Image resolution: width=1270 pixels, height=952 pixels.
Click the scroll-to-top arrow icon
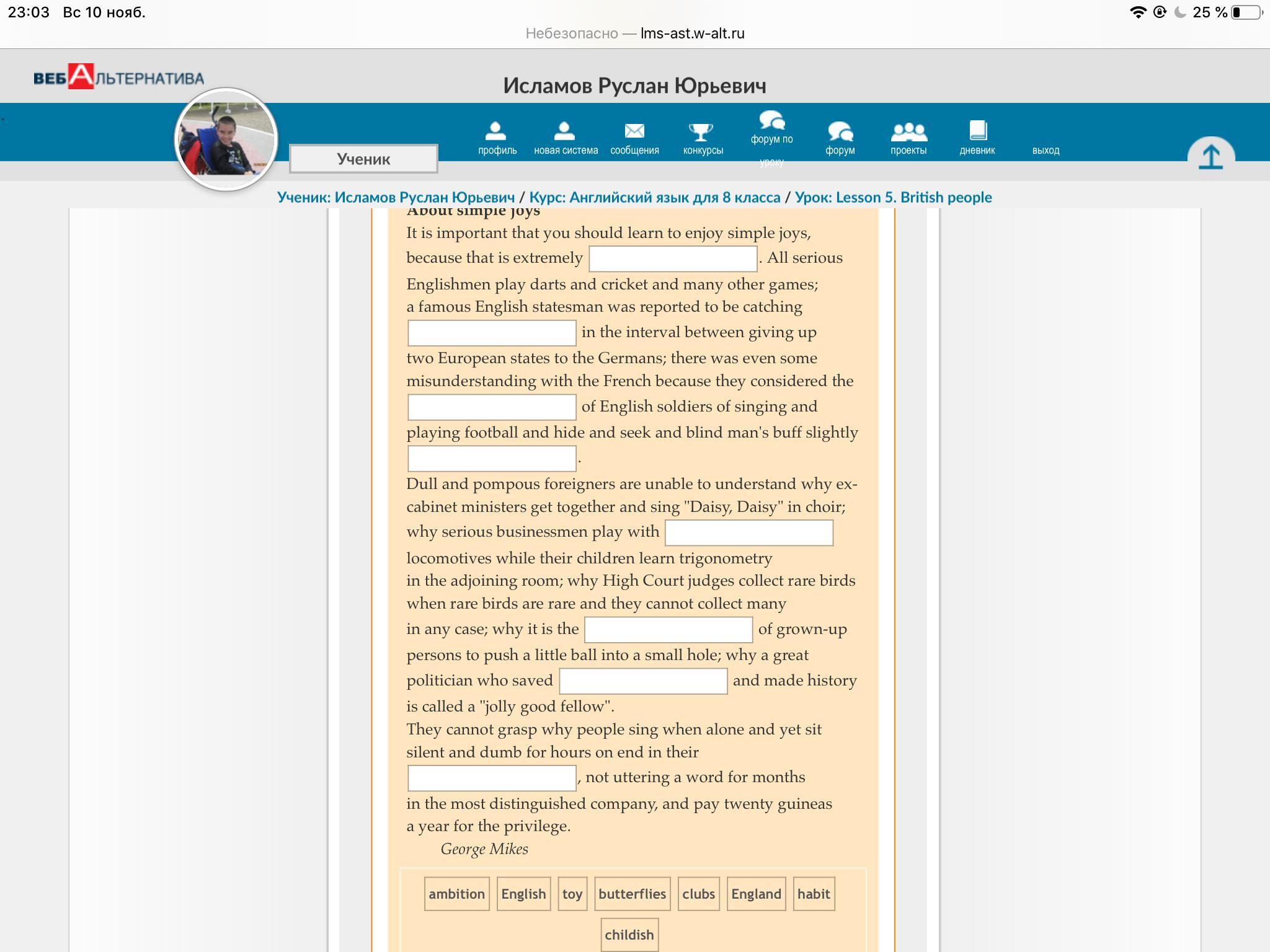(1210, 156)
